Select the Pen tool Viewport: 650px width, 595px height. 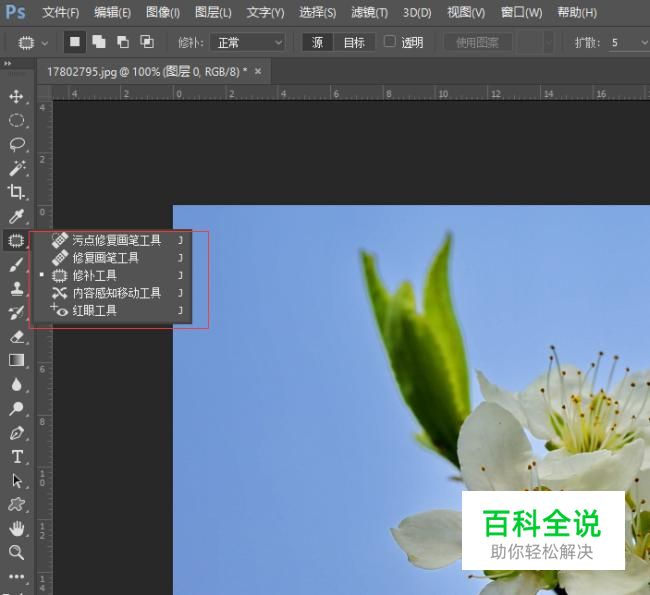pyautogui.click(x=16, y=433)
